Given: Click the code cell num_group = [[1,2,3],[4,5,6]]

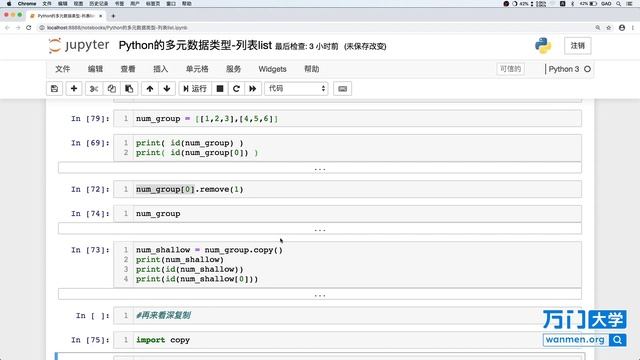Looking at the screenshot, I should [x=347, y=119].
